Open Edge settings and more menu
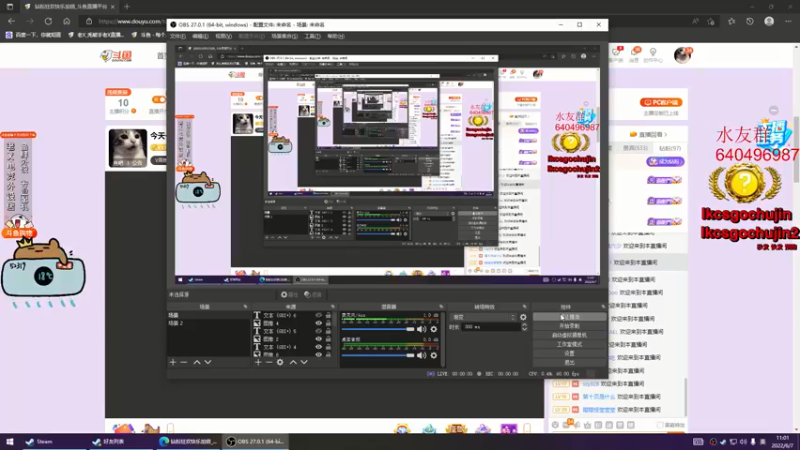The width and height of the screenshot is (800, 450). point(788,21)
